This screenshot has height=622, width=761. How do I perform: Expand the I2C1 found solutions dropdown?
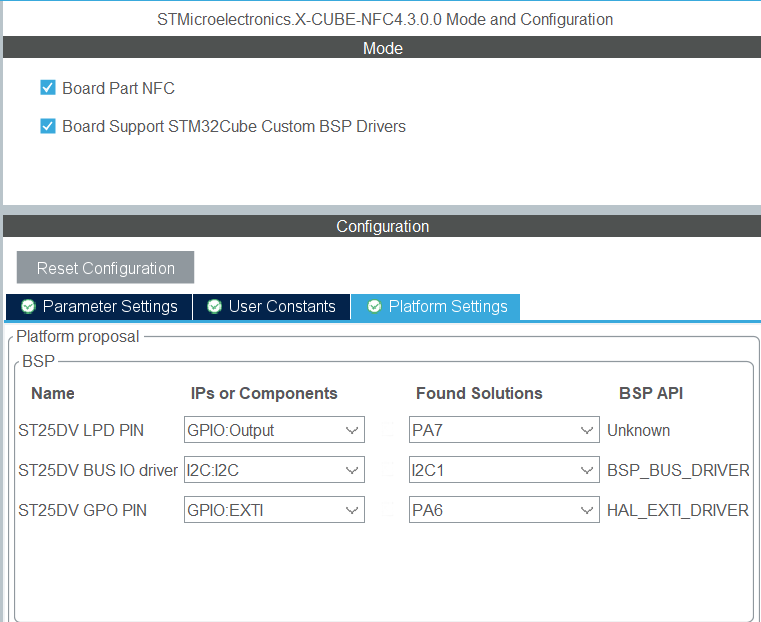point(504,470)
